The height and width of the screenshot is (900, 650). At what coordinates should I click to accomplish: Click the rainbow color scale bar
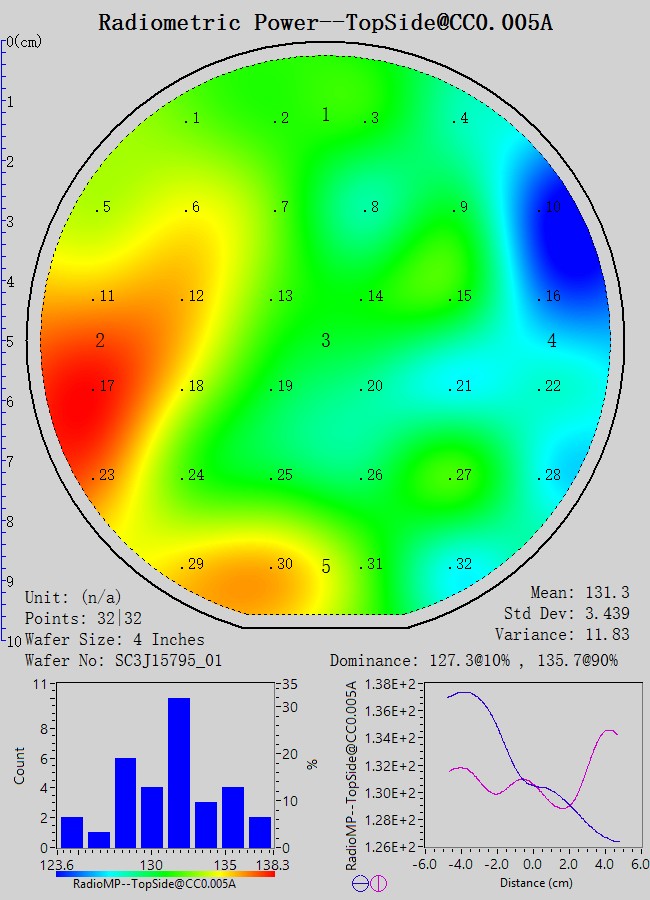tap(165, 873)
